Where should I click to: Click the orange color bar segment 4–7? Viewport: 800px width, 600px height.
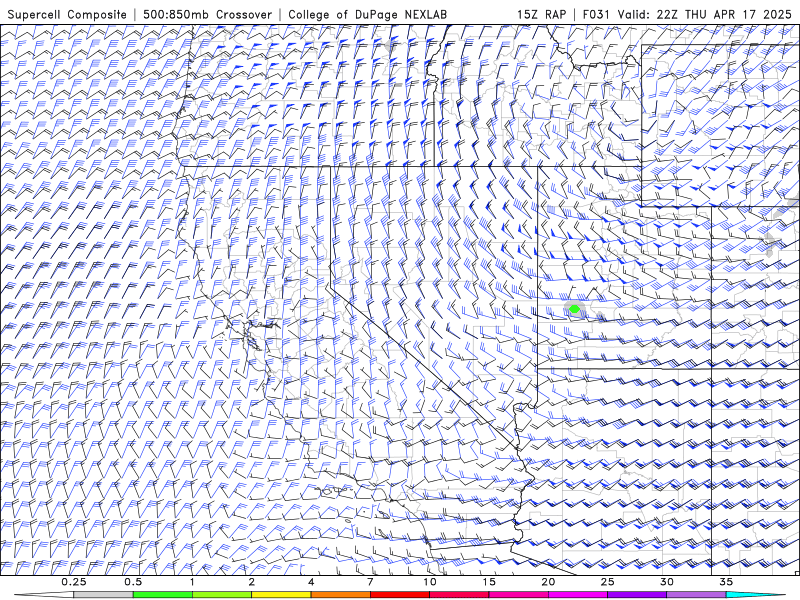coord(340,595)
